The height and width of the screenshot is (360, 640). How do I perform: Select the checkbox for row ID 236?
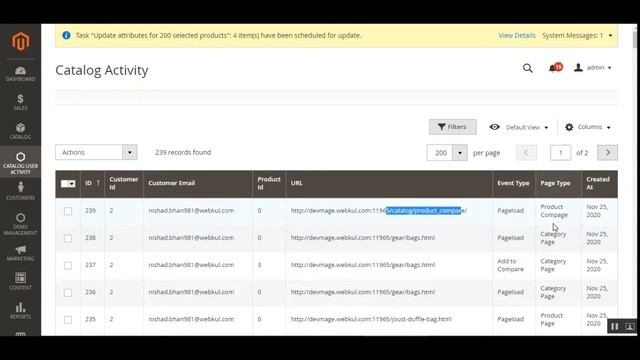click(68, 292)
